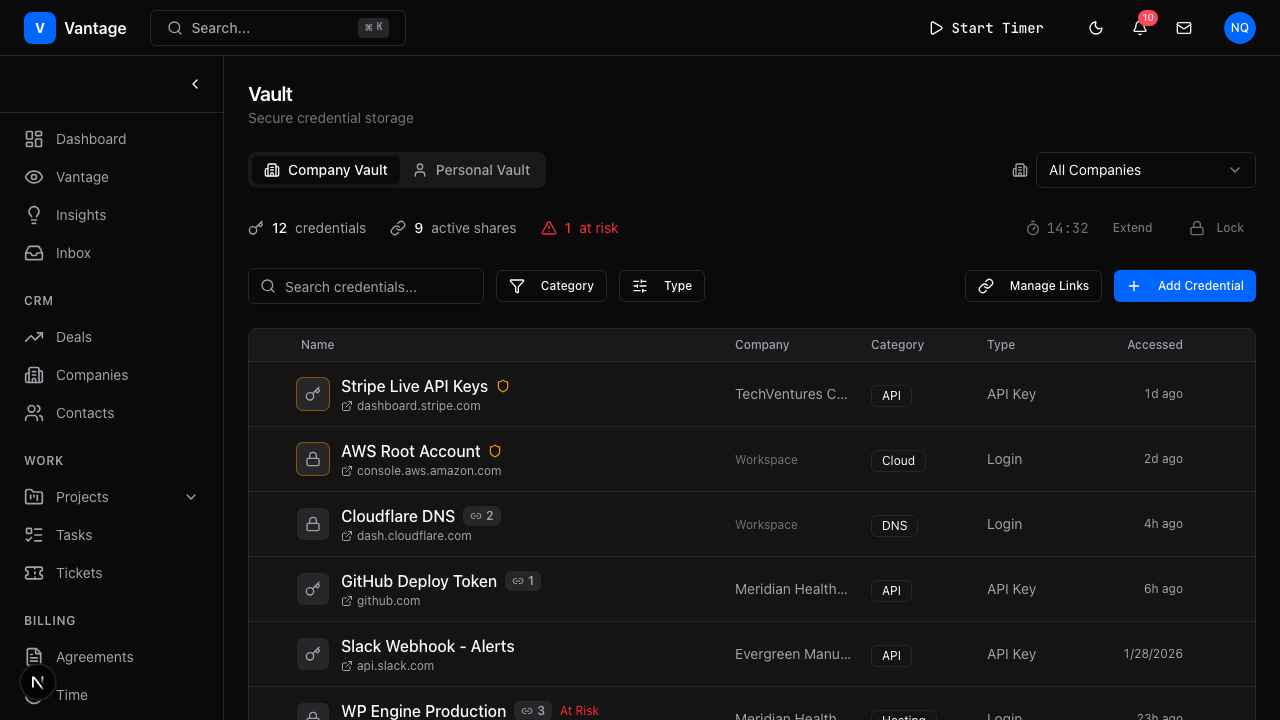Toggle dark mode moon icon
This screenshot has height=720, width=1280.
click(1096, 28)
